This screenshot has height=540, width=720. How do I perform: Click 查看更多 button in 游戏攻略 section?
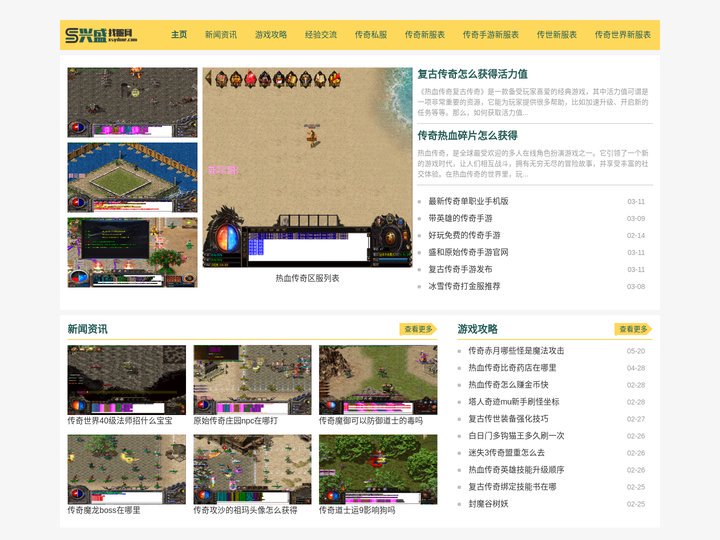(633, 329)
